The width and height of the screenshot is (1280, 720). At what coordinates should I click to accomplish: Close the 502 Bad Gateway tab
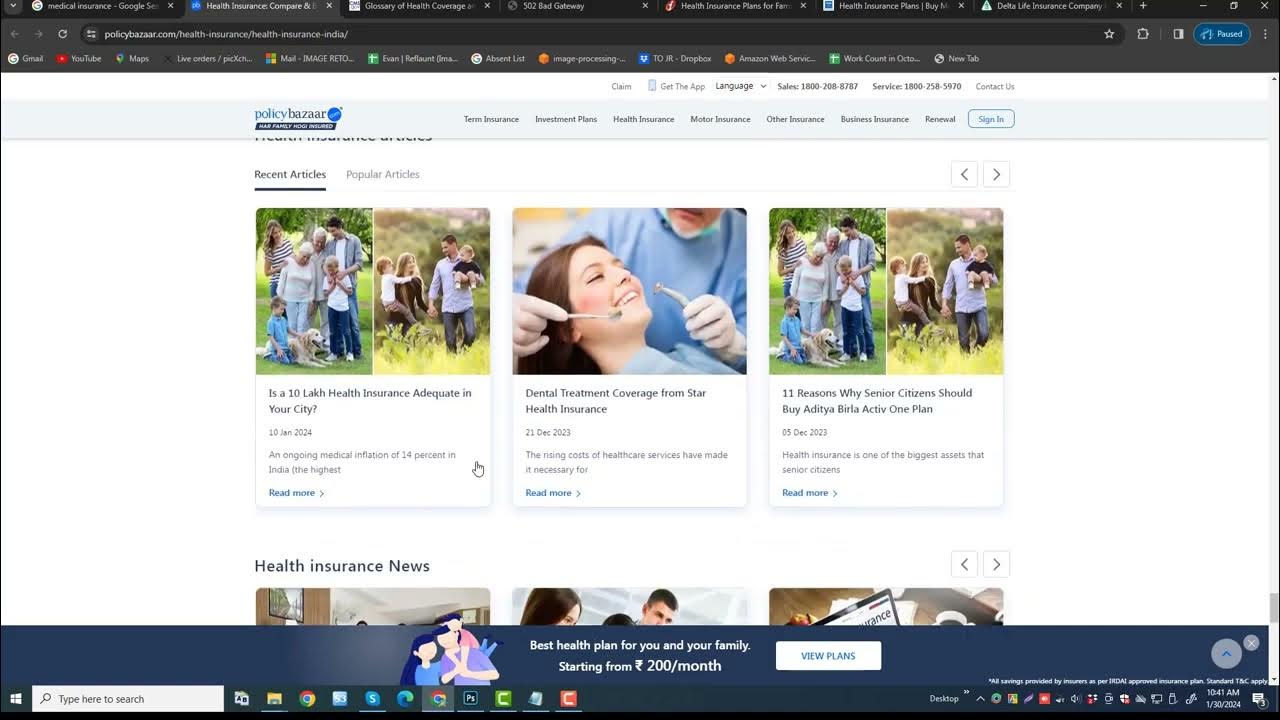coord(645,6)
